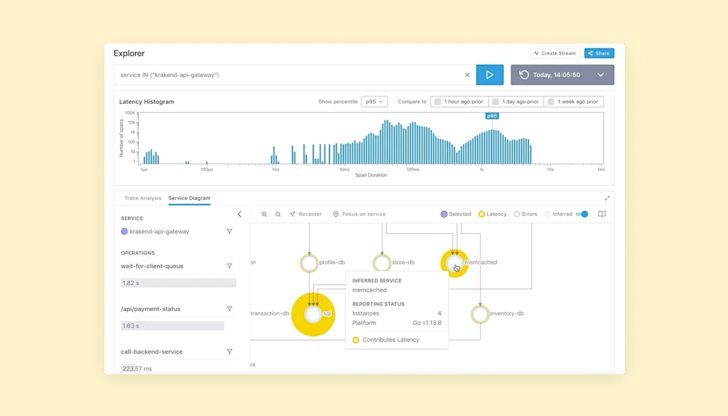This screenshot has width=728, height=416.
Task: Switch to the Trace Analysis tab
Action: 143,198
